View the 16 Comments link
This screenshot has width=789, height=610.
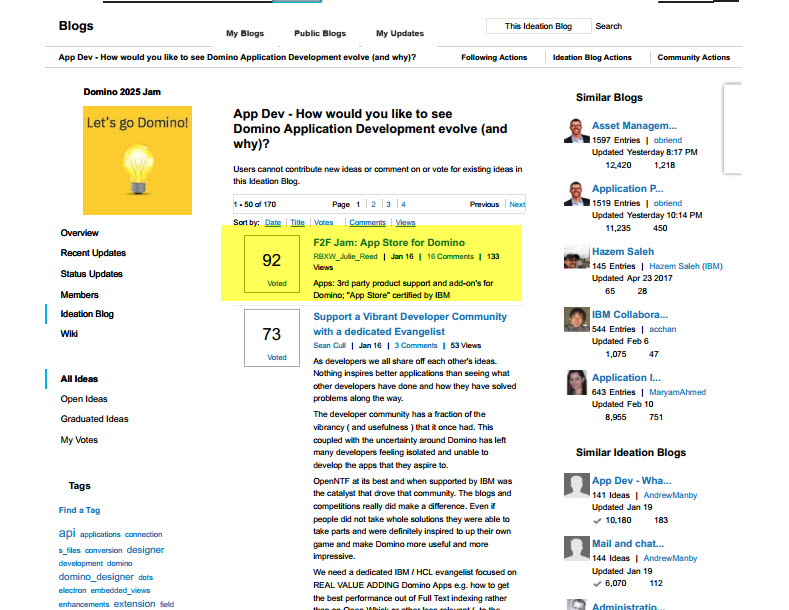coord(450,257)
